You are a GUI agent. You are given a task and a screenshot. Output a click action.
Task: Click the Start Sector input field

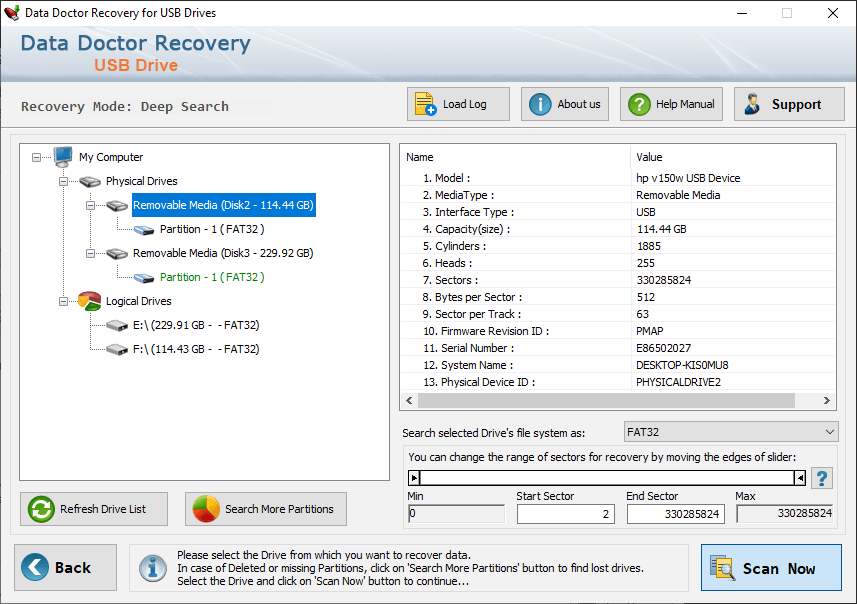tap(566, 514)
